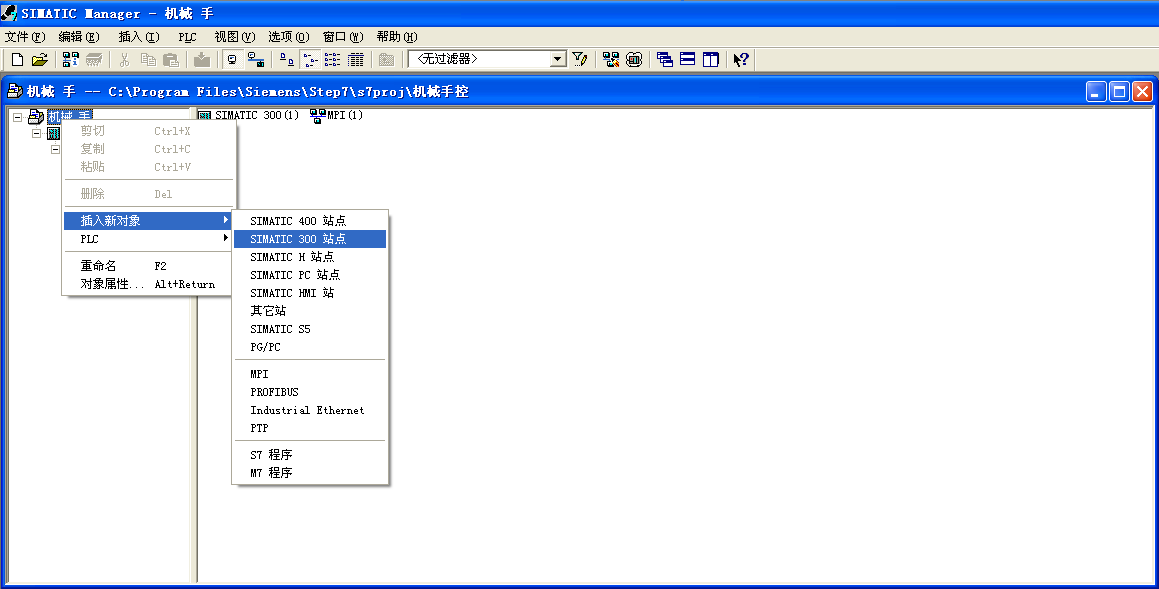Insert a SIMATIC 300 站点
The width and height of the screenshot is (1159, 589).
point(310,239)
